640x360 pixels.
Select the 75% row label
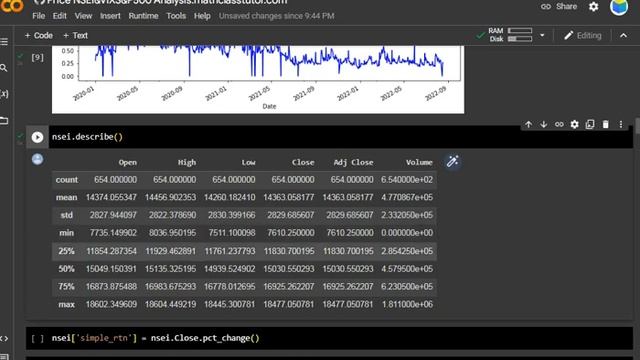coord(67,287)
